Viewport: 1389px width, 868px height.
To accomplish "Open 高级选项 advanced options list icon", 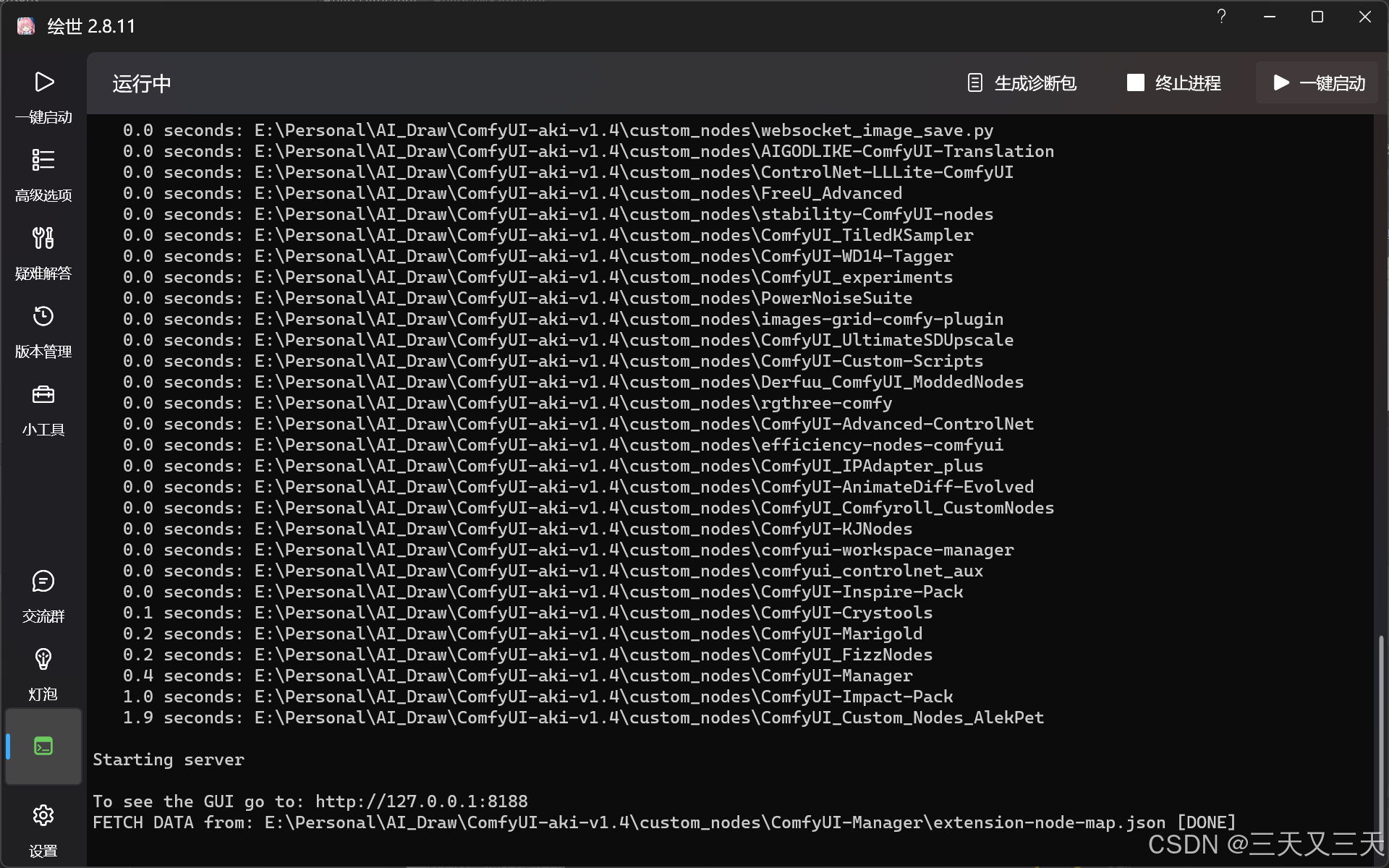I will point(43,160).
